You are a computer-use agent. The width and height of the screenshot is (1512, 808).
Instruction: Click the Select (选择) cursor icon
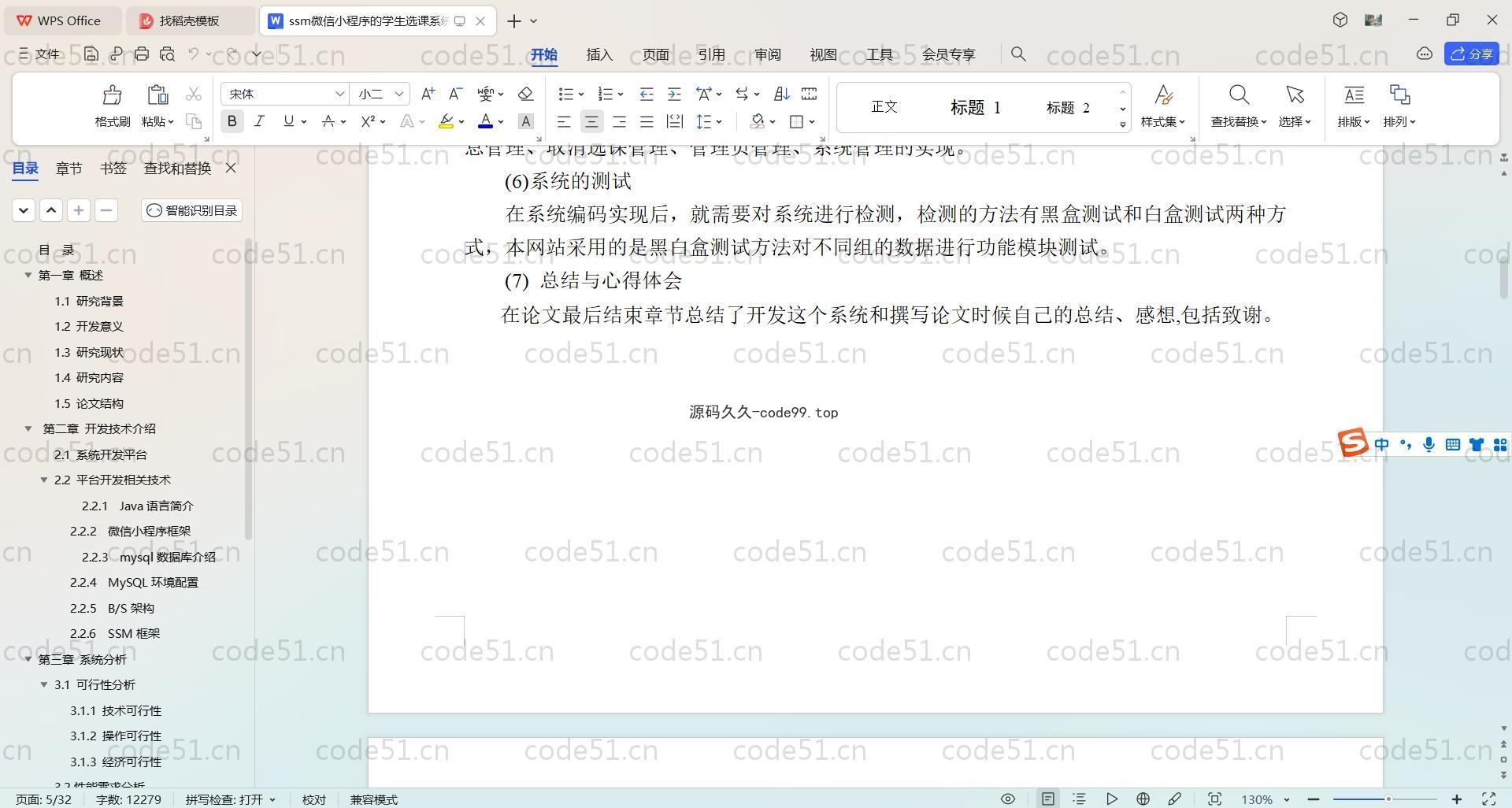[1295, 95]
